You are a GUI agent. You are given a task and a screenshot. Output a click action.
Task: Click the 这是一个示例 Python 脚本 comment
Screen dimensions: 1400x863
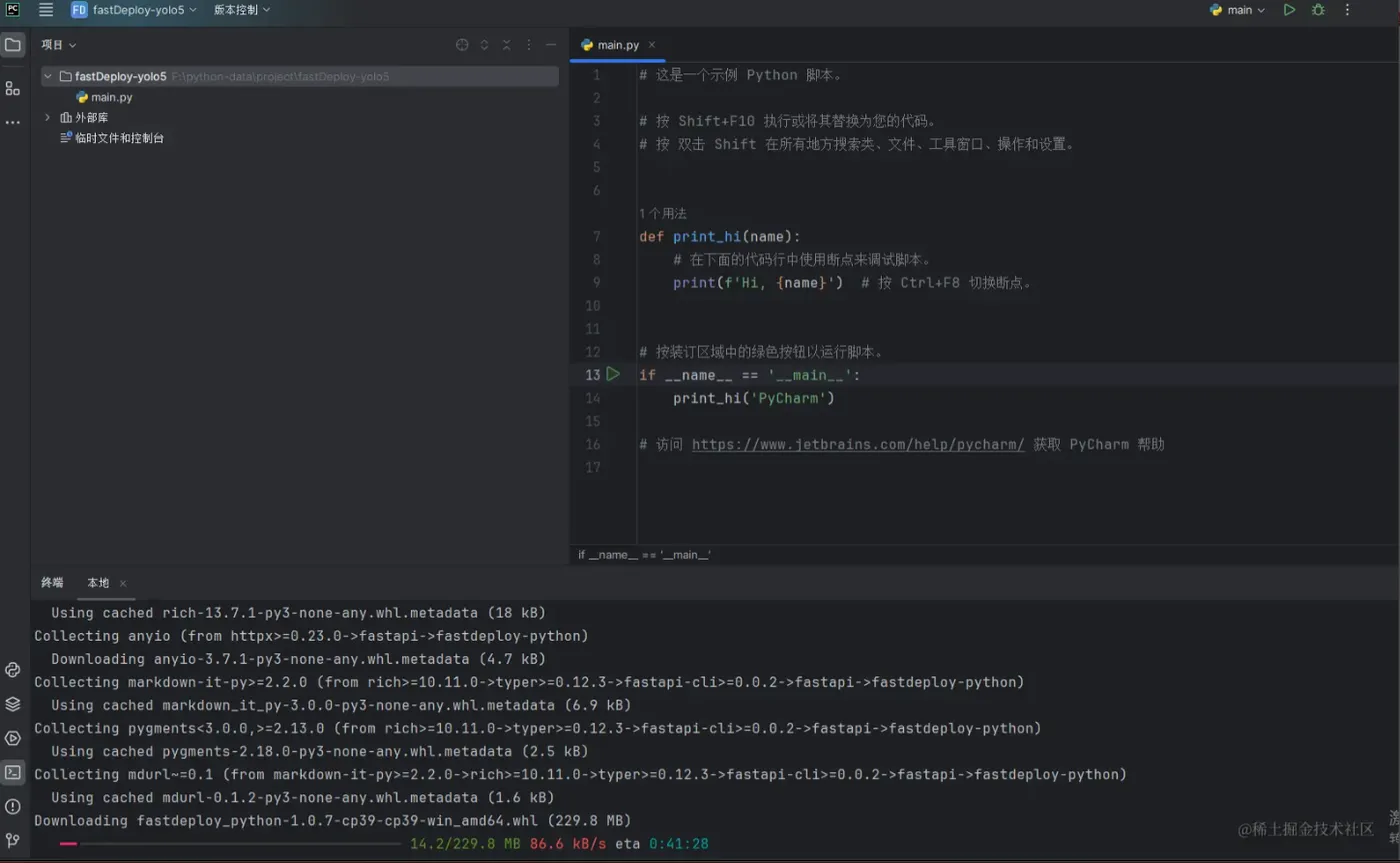(x=741, y=75)
